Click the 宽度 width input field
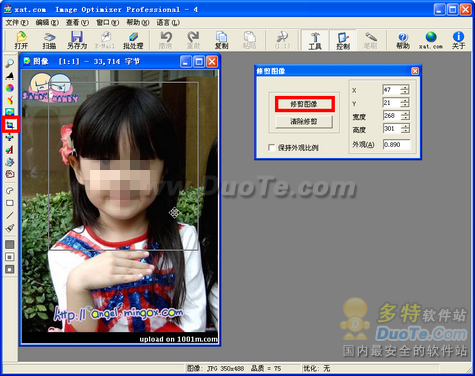 point(392,116)
